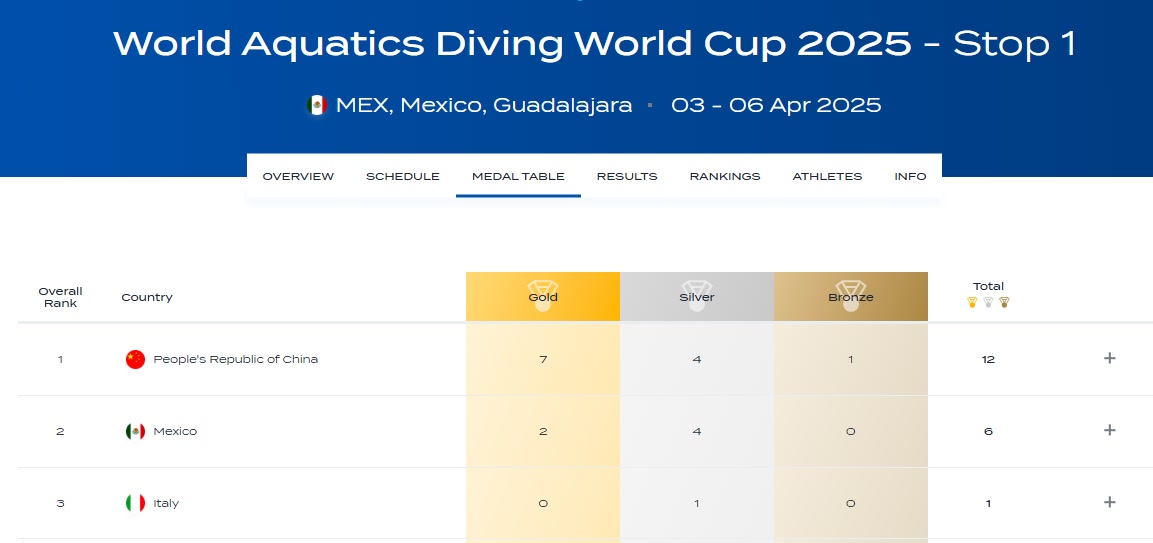Screen dimensions: 1153x543
Task: Click the Gold medal column header
Action: (x=543, y=297)
